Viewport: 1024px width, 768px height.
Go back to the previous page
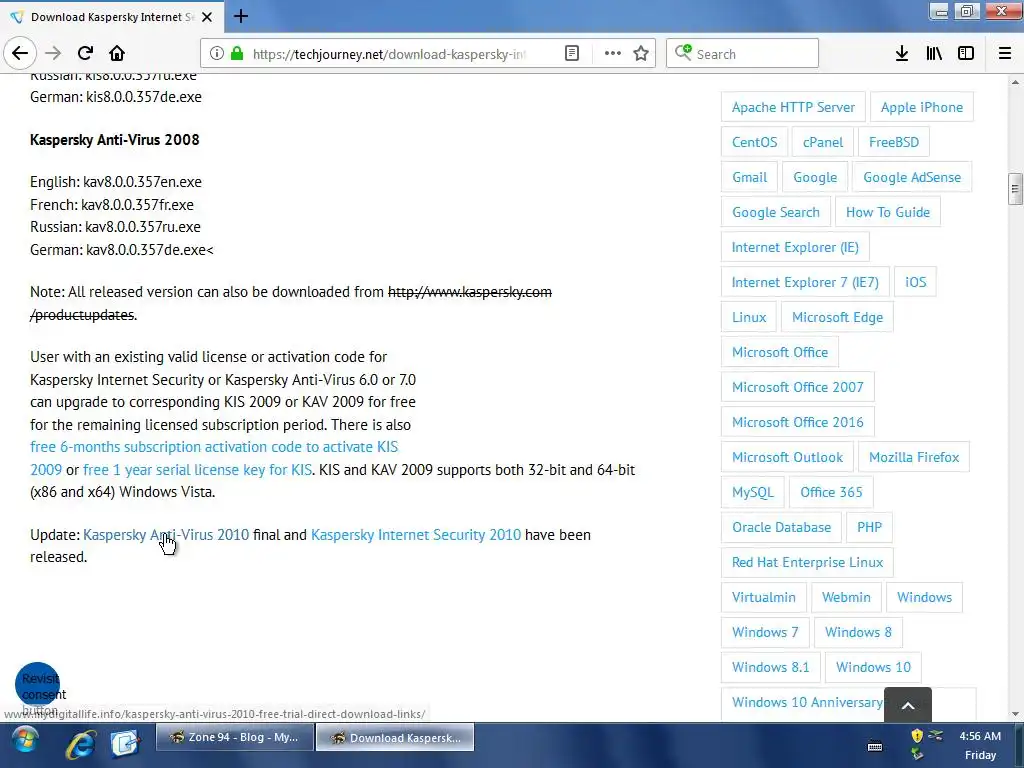pyautogui.click(x=20, y=53)
